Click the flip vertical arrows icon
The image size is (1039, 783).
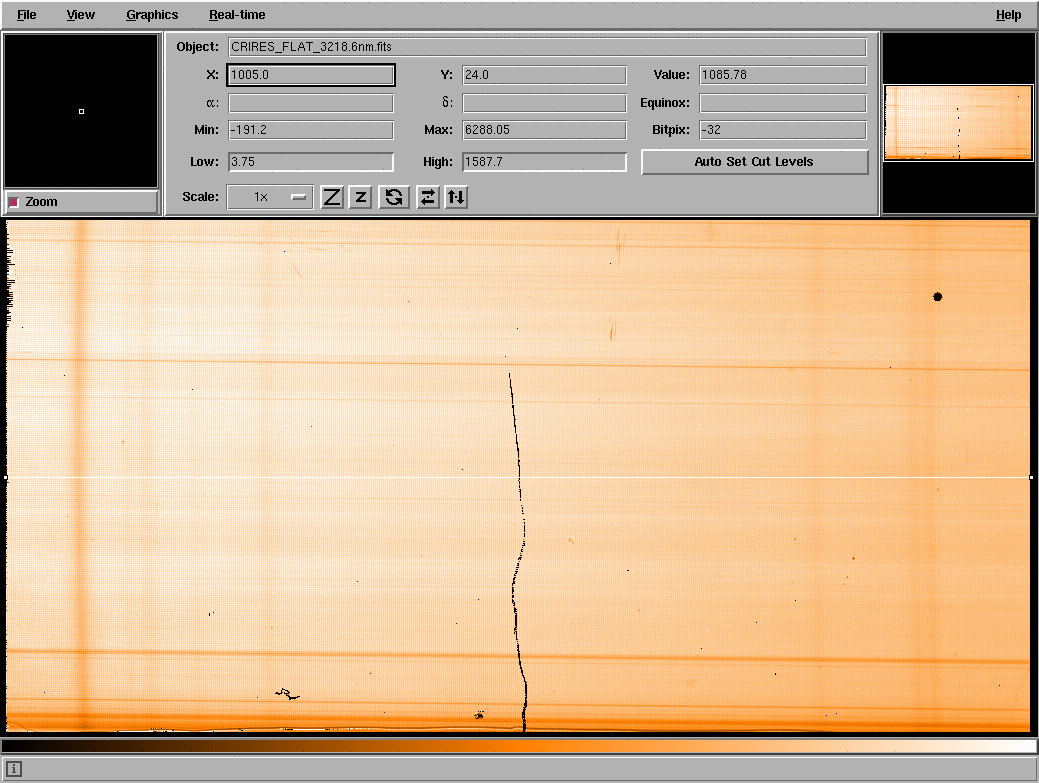click(x=457, y=197)
